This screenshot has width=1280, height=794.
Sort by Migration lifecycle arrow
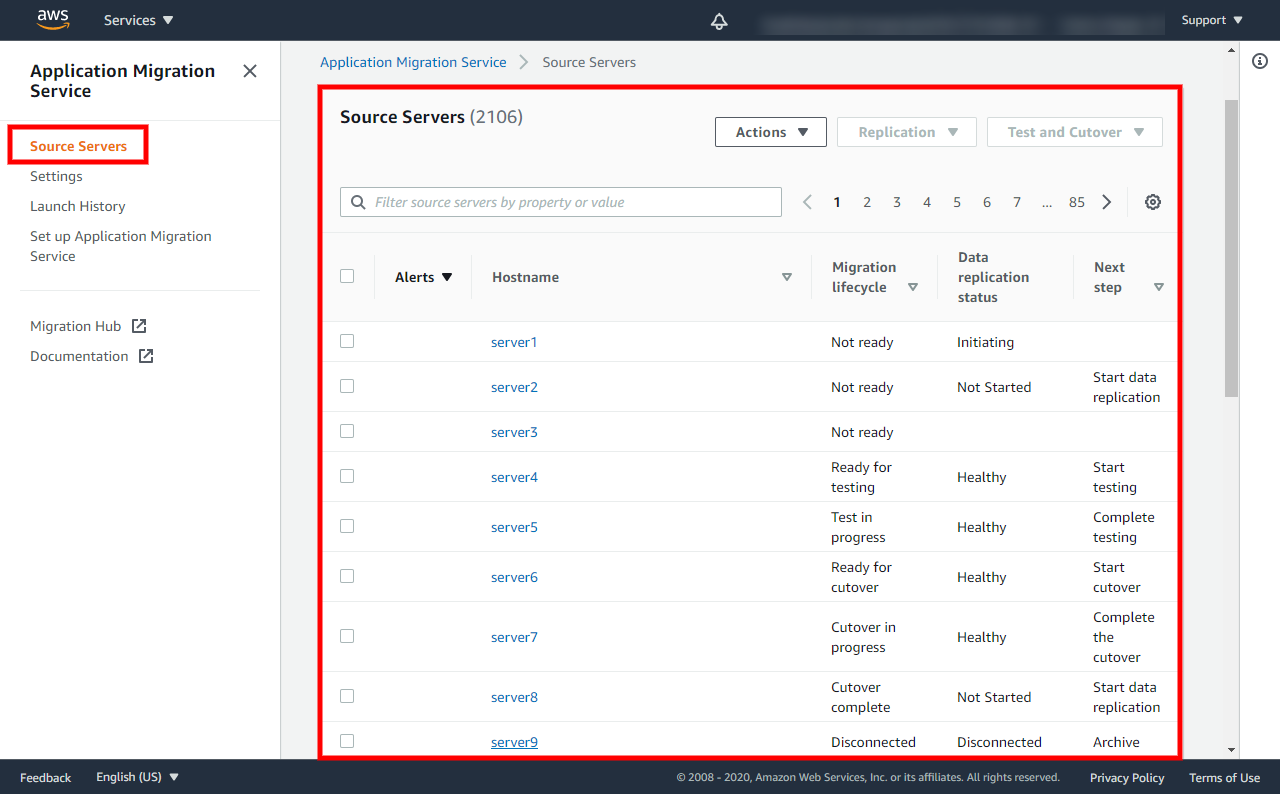[913, 287]
